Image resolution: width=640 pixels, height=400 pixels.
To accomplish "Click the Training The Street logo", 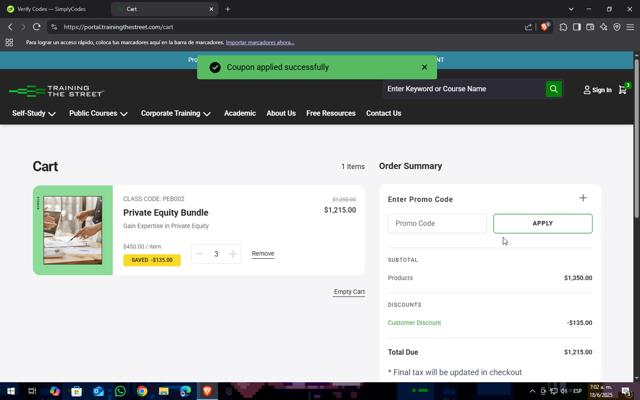I will pos(56,91).
